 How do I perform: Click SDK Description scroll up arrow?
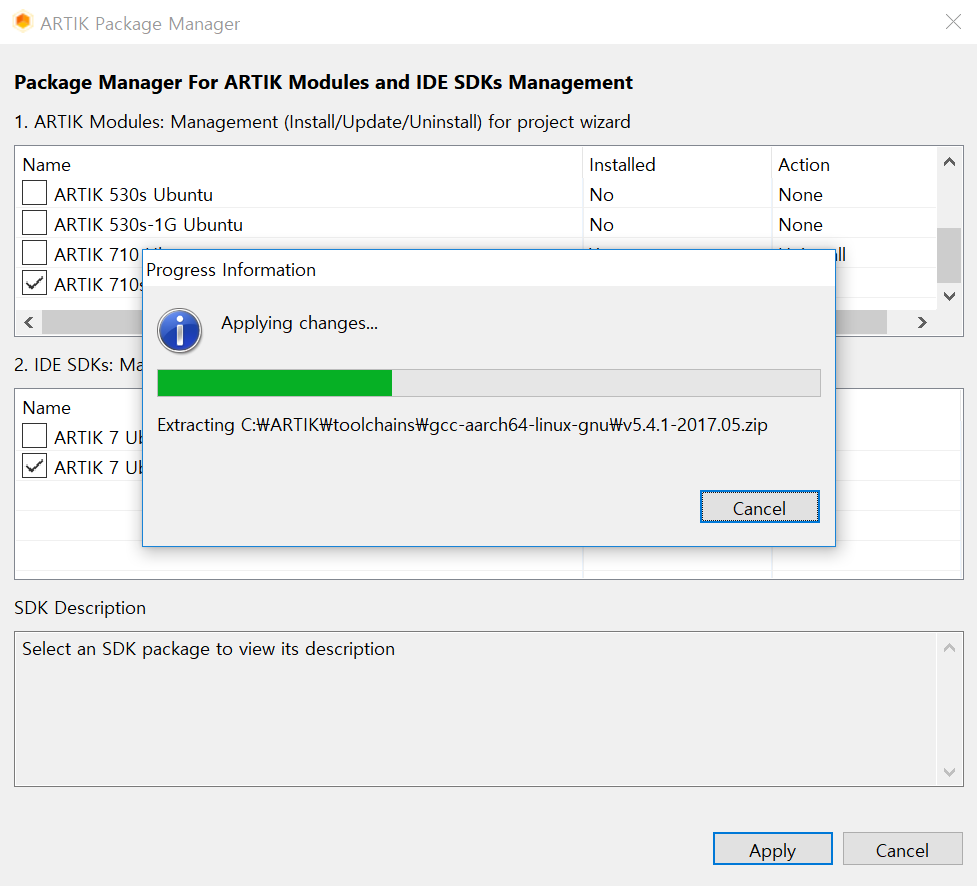[949, 648]
